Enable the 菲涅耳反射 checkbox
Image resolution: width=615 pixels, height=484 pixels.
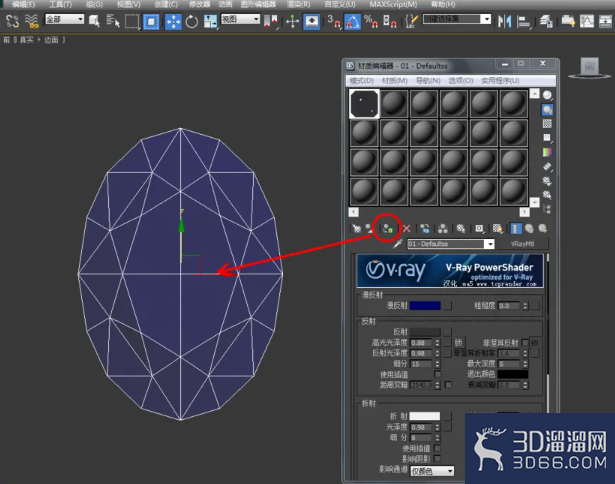point(525,343)
